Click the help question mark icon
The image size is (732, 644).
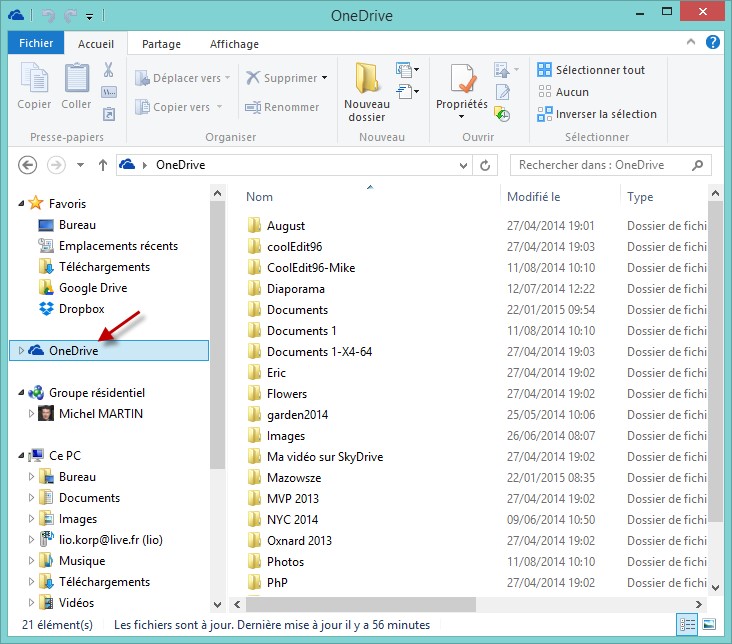(x=713, y=42)
